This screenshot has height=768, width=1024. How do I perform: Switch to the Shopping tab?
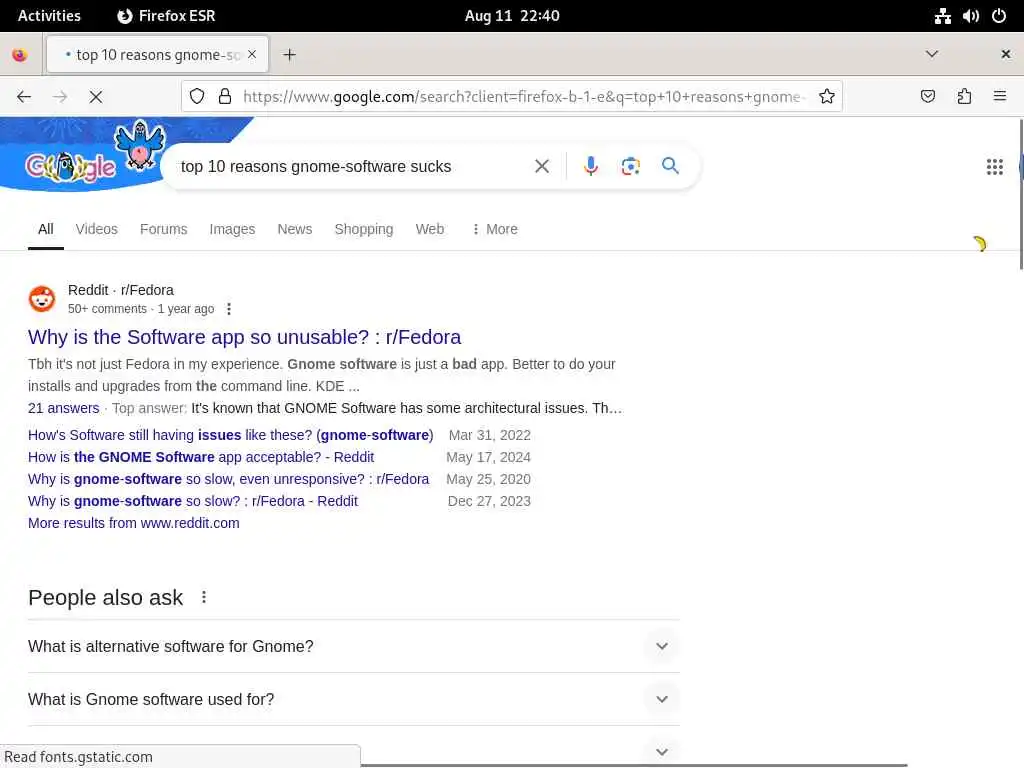click(364, 229)
